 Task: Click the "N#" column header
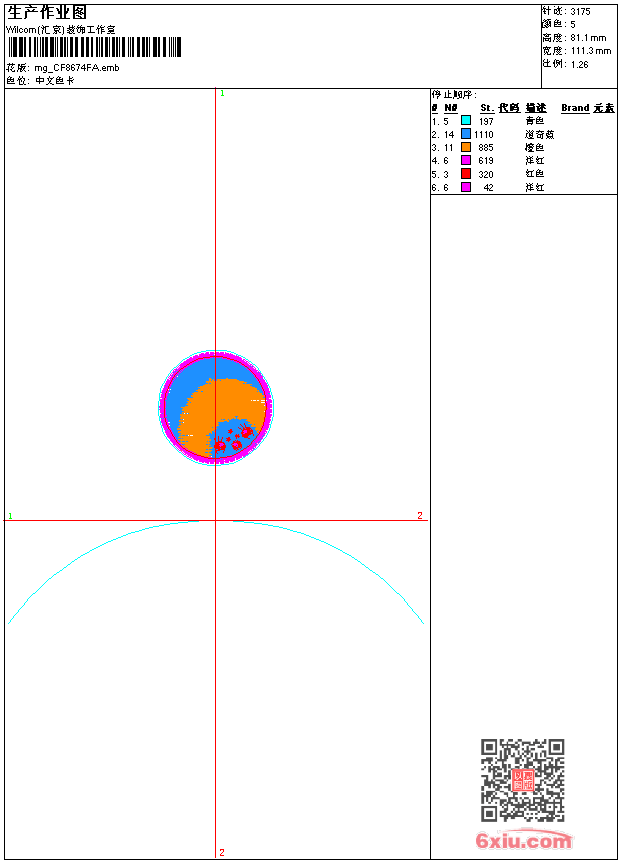click(451, 108)
